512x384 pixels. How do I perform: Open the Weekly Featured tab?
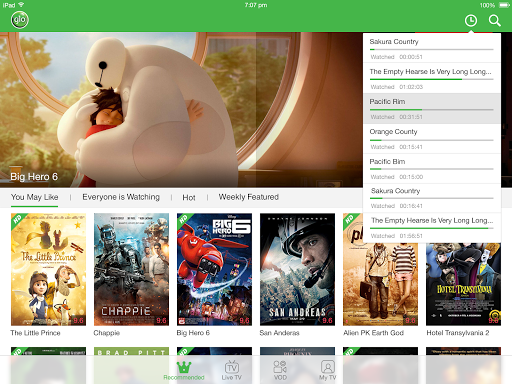pos(249,197)
